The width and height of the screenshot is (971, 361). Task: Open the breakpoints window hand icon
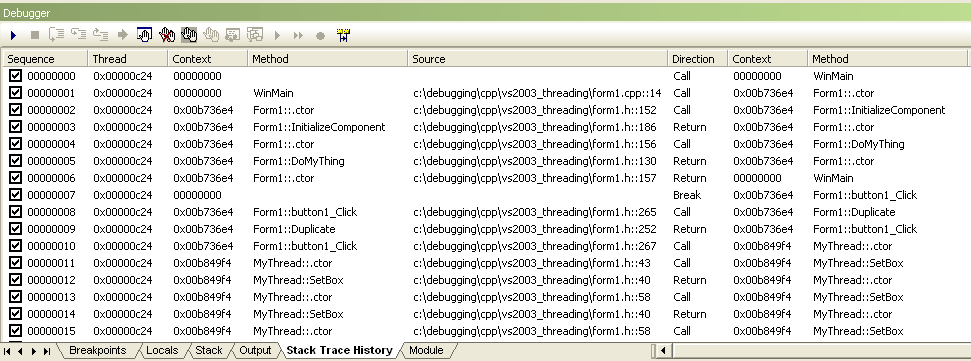(144, 35)
